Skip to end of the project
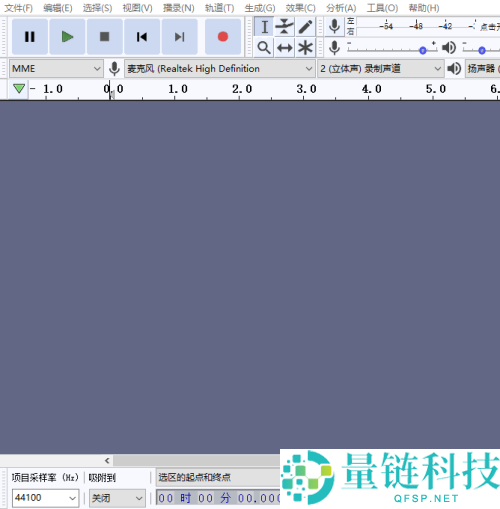Screen dimensions: 500x509 point(180,37)
